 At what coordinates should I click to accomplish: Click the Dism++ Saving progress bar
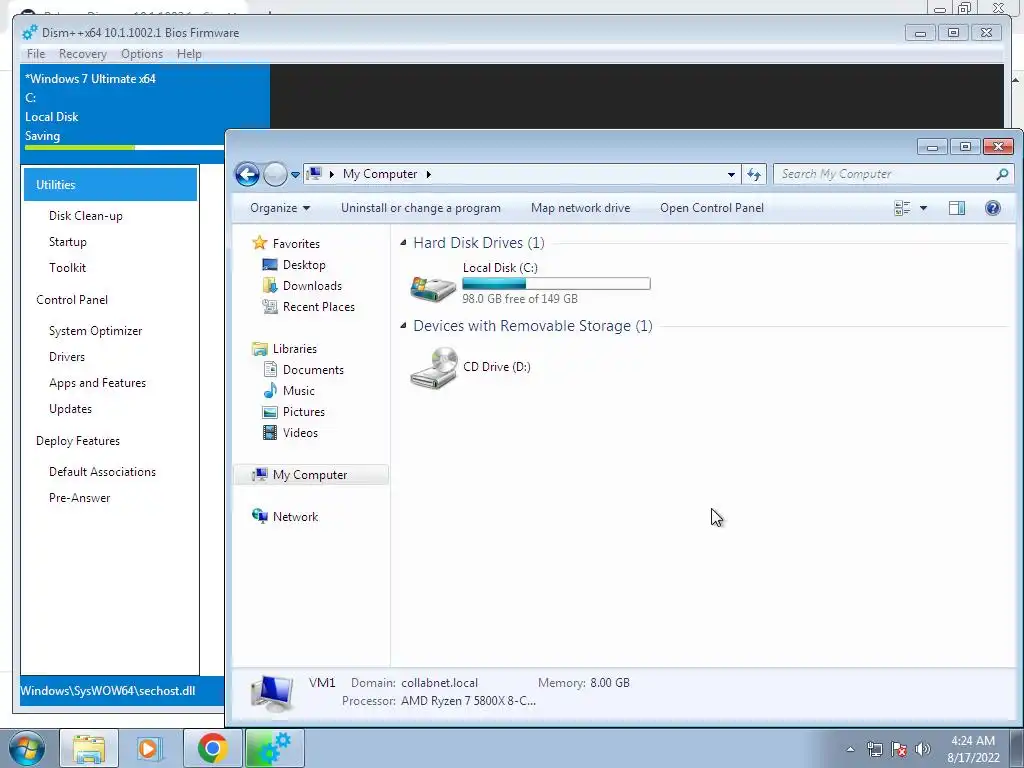[124, 148]
